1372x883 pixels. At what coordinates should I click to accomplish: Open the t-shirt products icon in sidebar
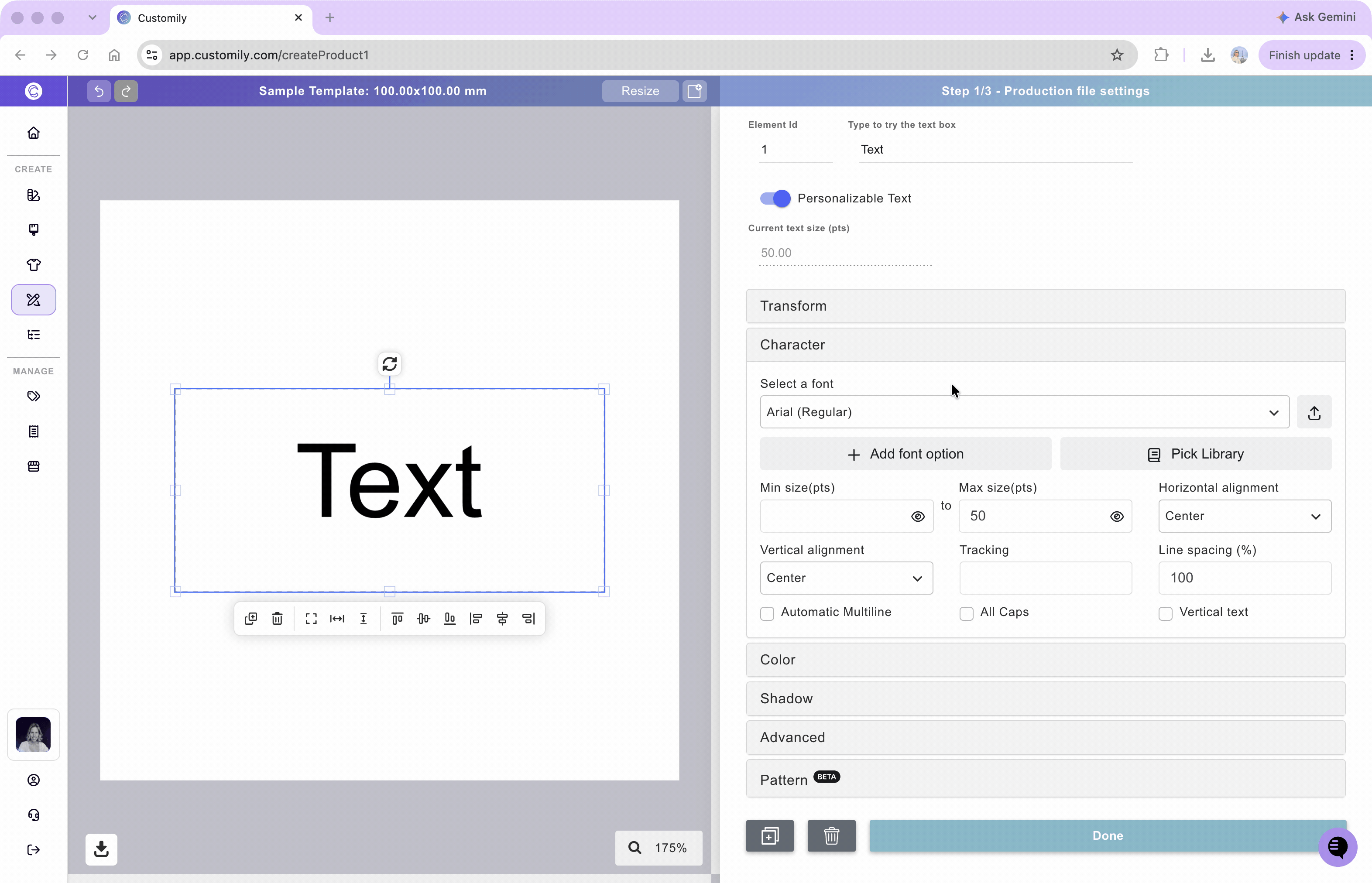(x=34, y=265)
